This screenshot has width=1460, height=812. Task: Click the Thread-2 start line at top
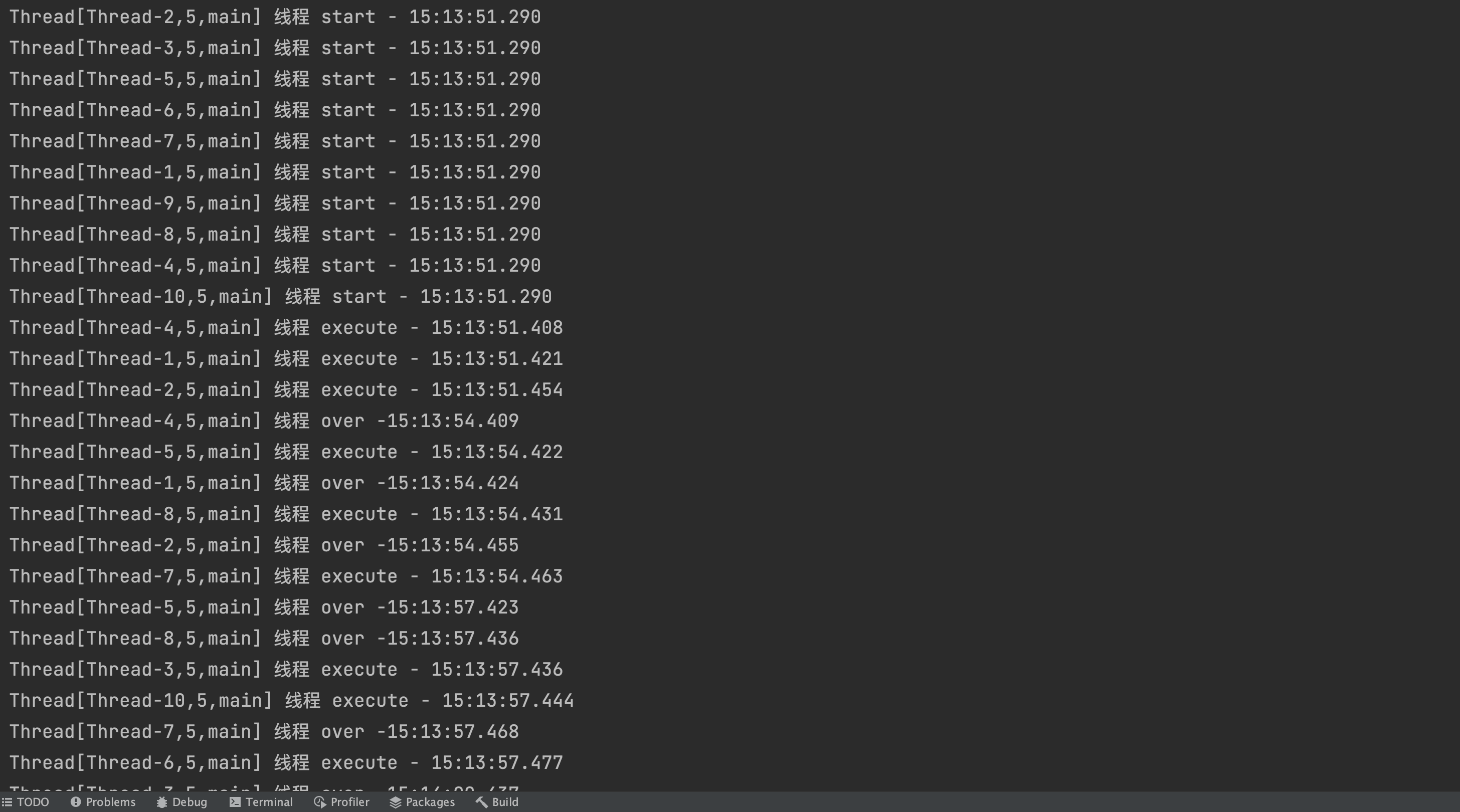[274, 17]
